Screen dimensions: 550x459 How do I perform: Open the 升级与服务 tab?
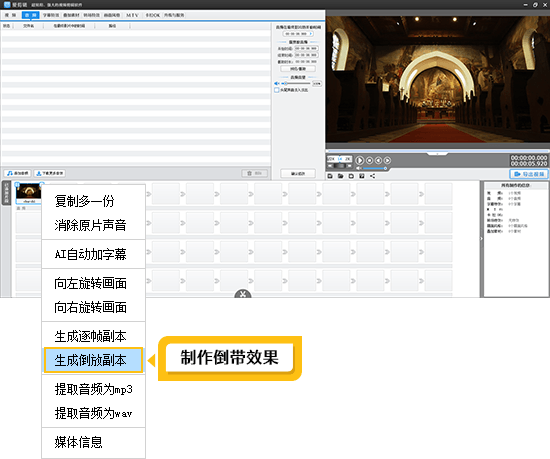coord(174,15)
